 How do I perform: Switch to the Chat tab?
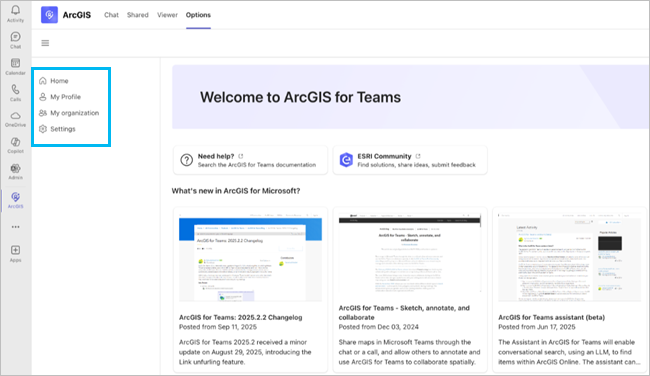[x=111, y=15]
